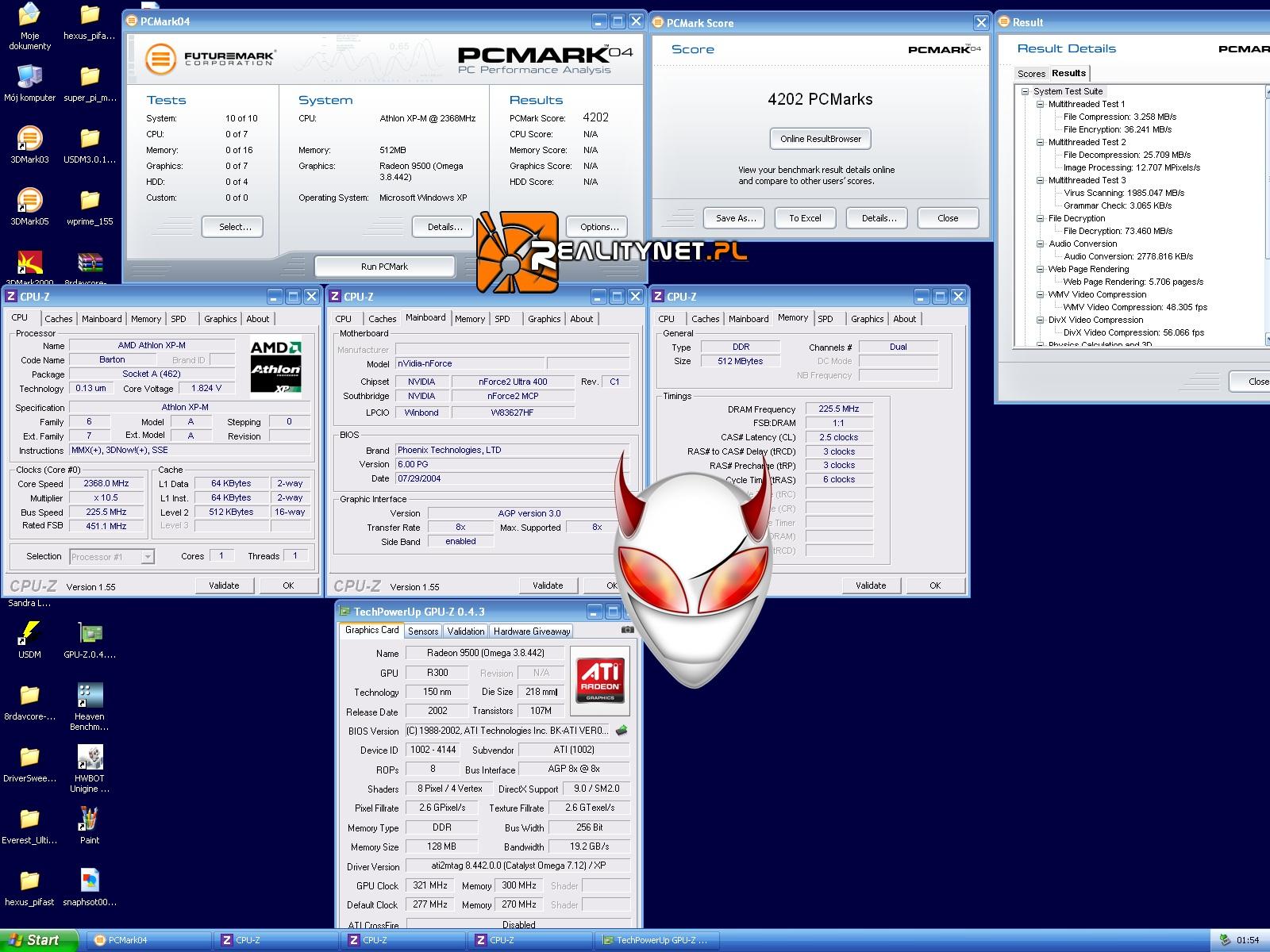Click the save BIOS icon in GPU-Z
Screen dimensions: 1270x952
click(x=622, y=730)
